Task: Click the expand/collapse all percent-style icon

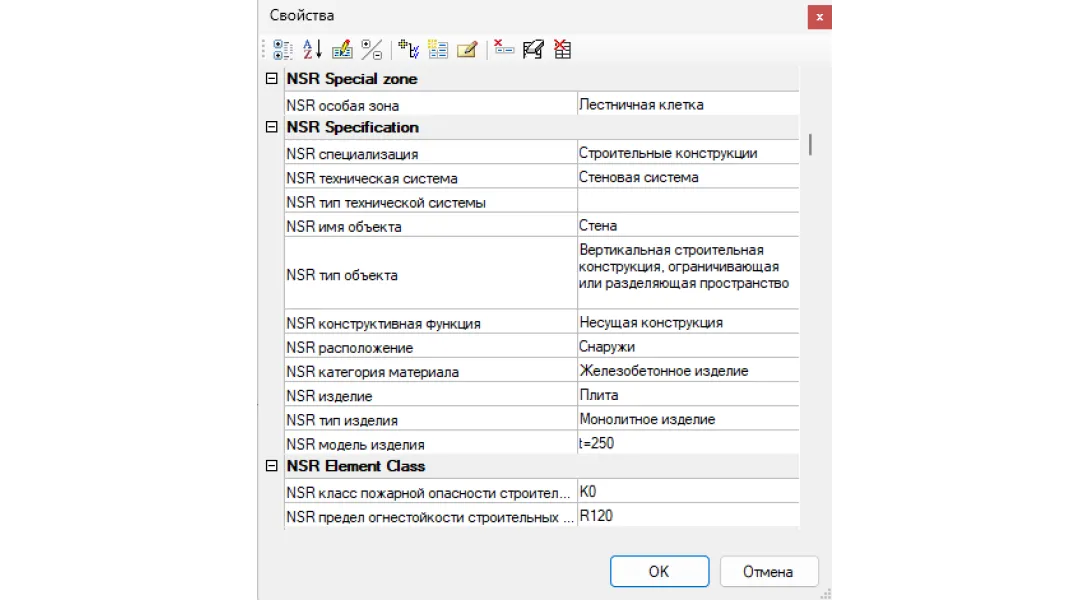Action: [371, 48]
